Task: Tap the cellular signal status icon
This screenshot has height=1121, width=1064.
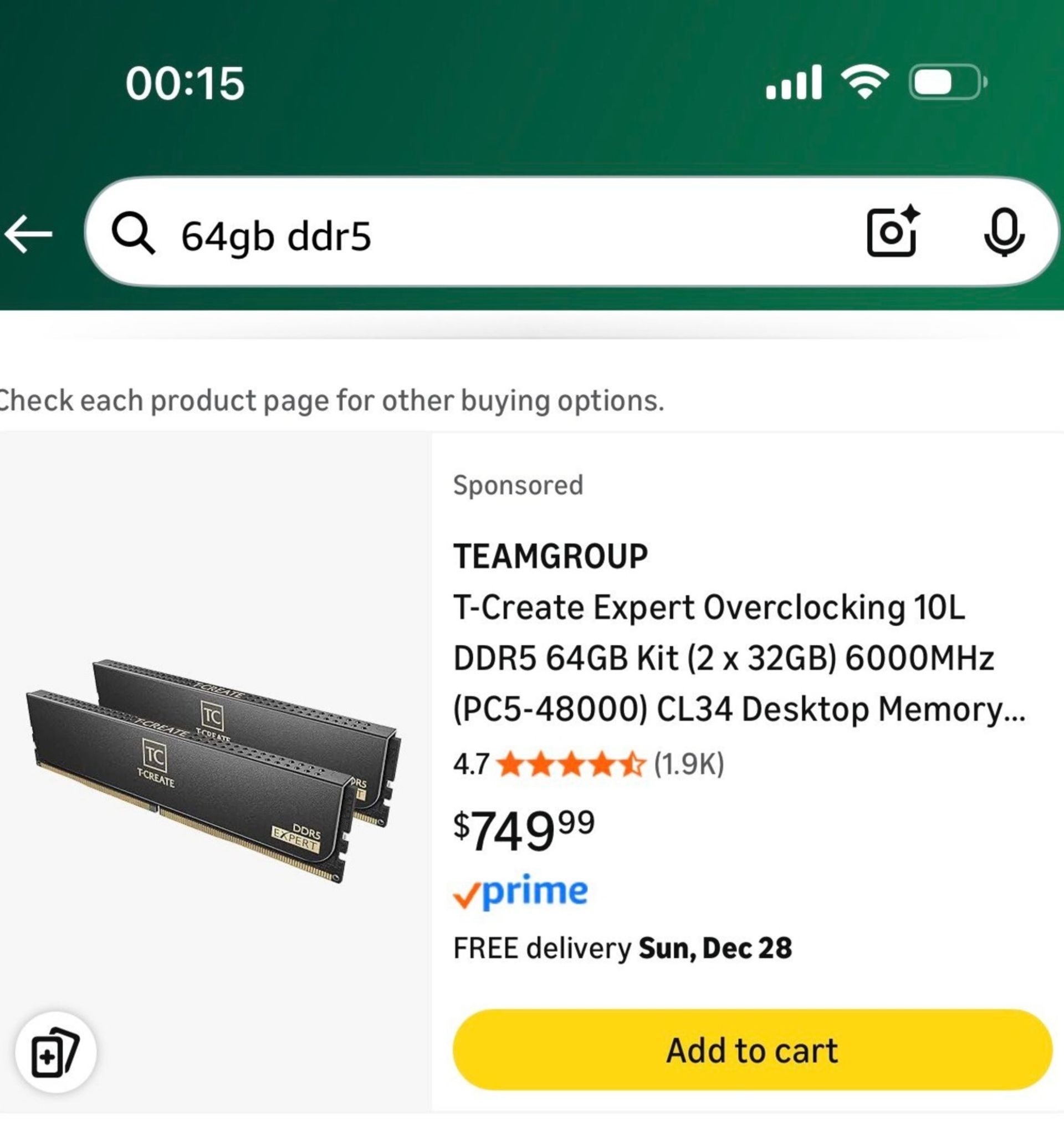Action: [794, 83]
